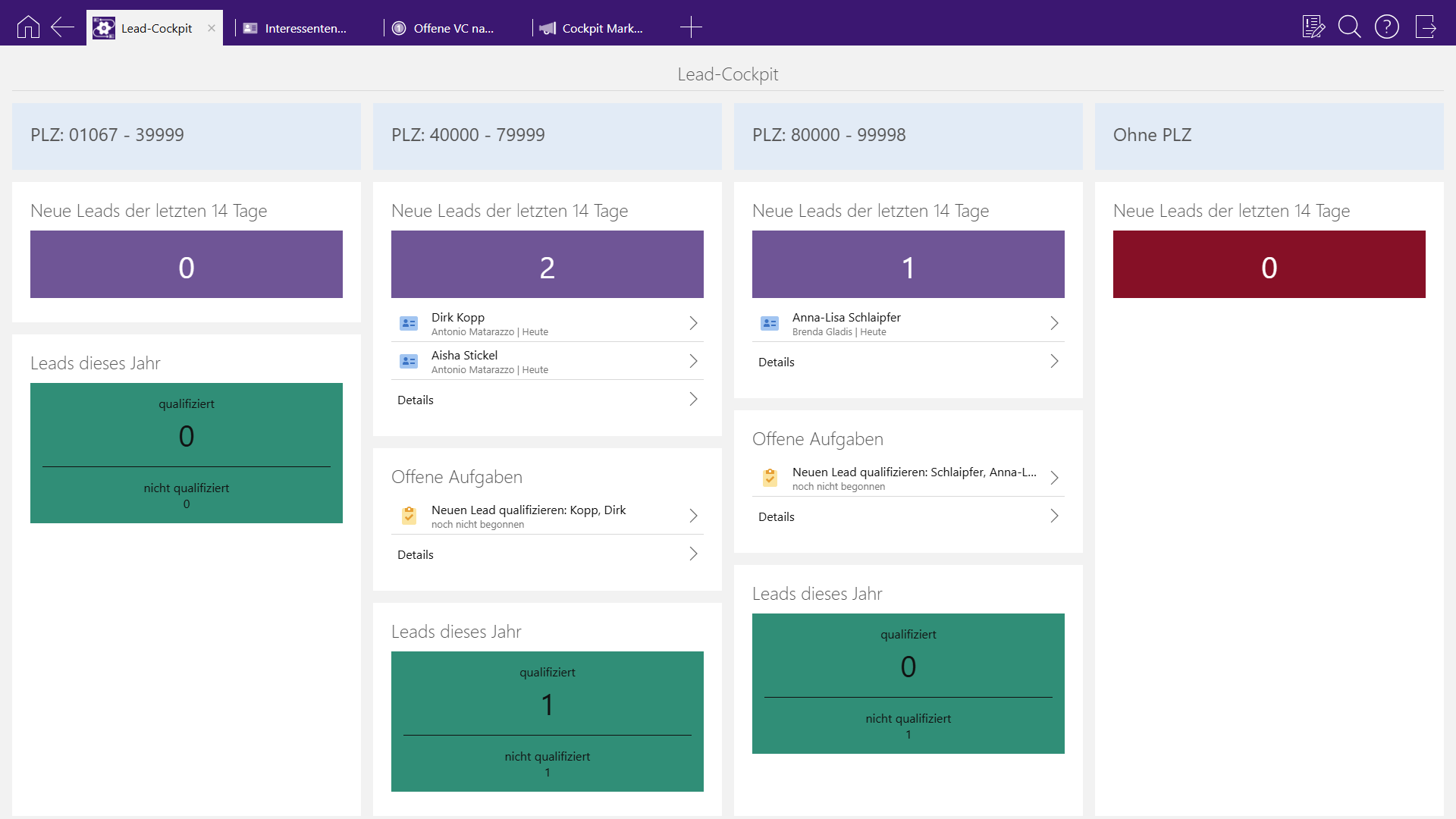
Task: Expand the Dirk Kopp lead chevron
Action: [x=693, y=323]
